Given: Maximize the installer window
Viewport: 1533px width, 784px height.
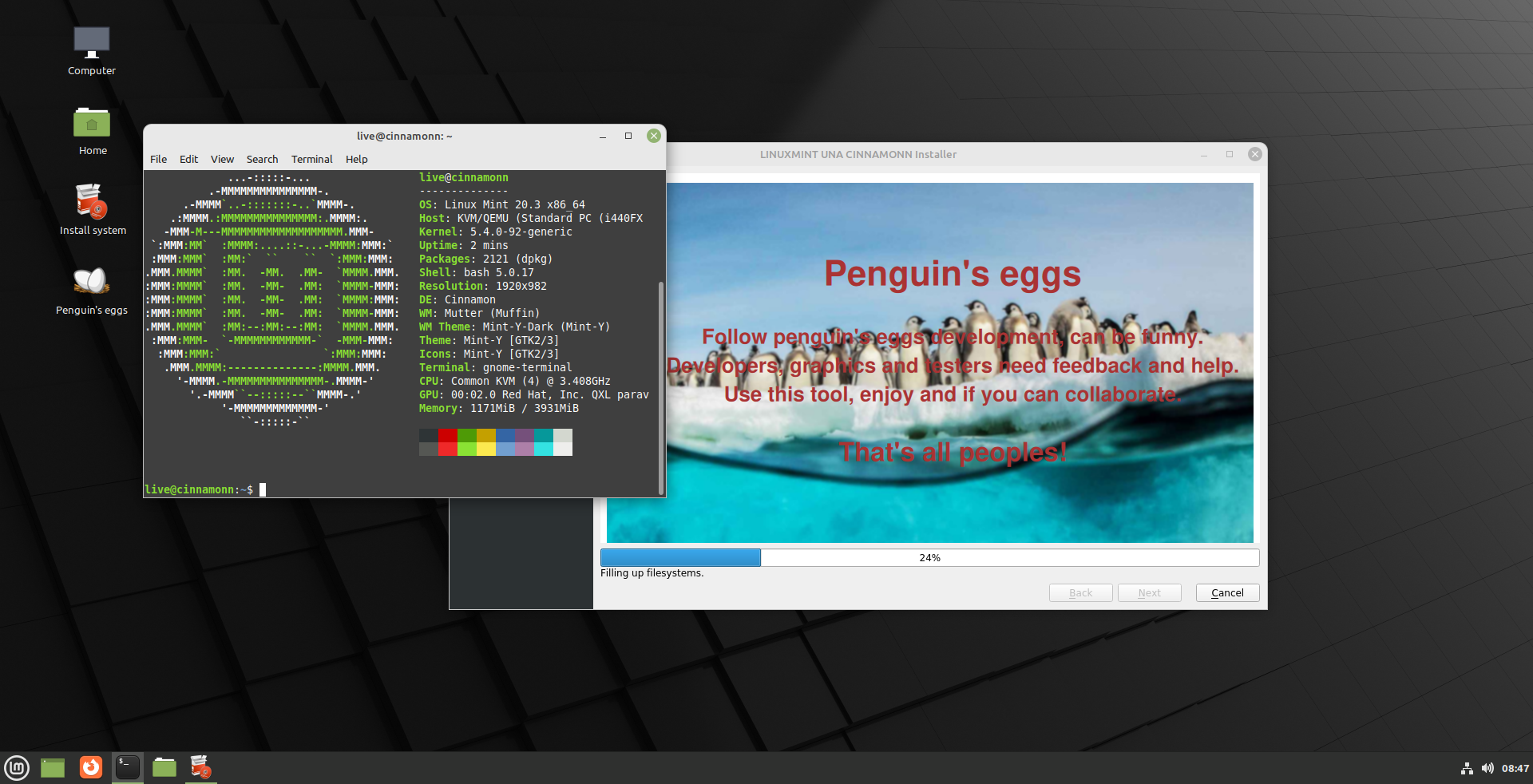Looking at the screenshot, I should (x=1230, y=154).
